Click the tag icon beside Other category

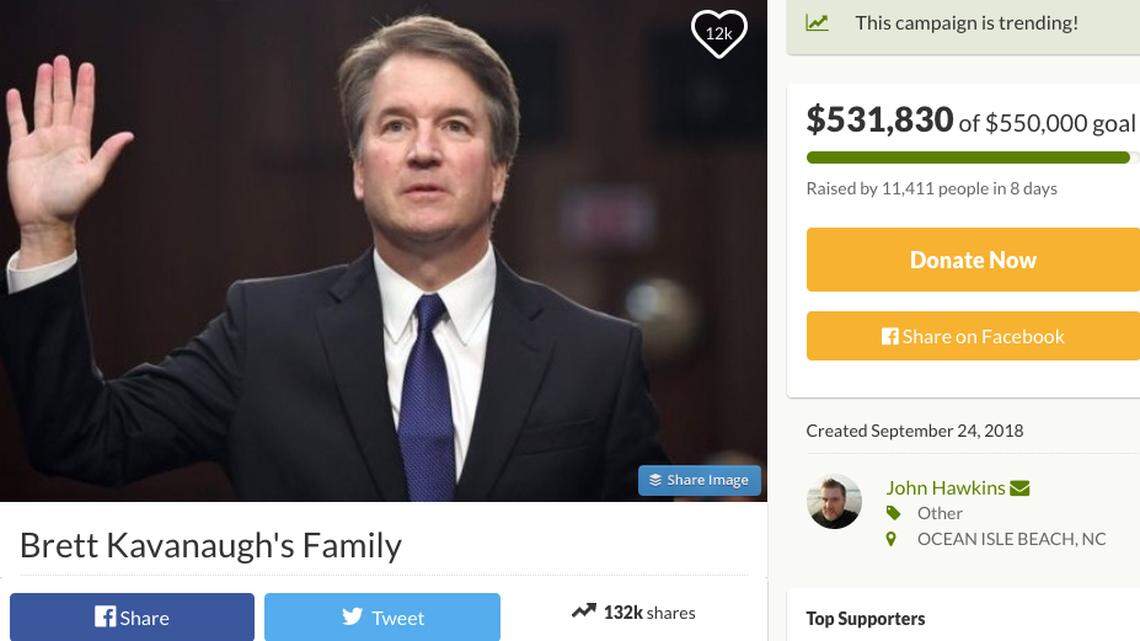892,512
